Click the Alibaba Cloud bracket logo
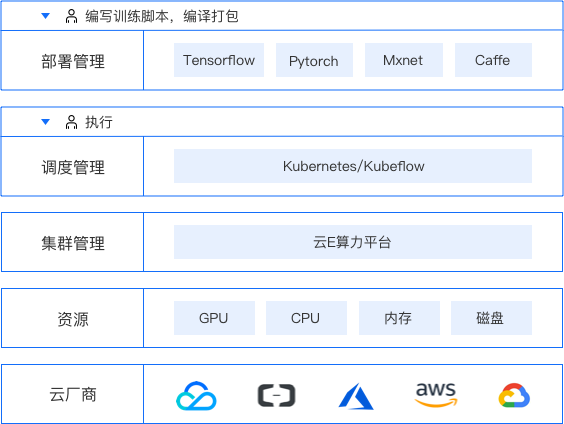This screenshot has width=564, height=424. point(276,396)
